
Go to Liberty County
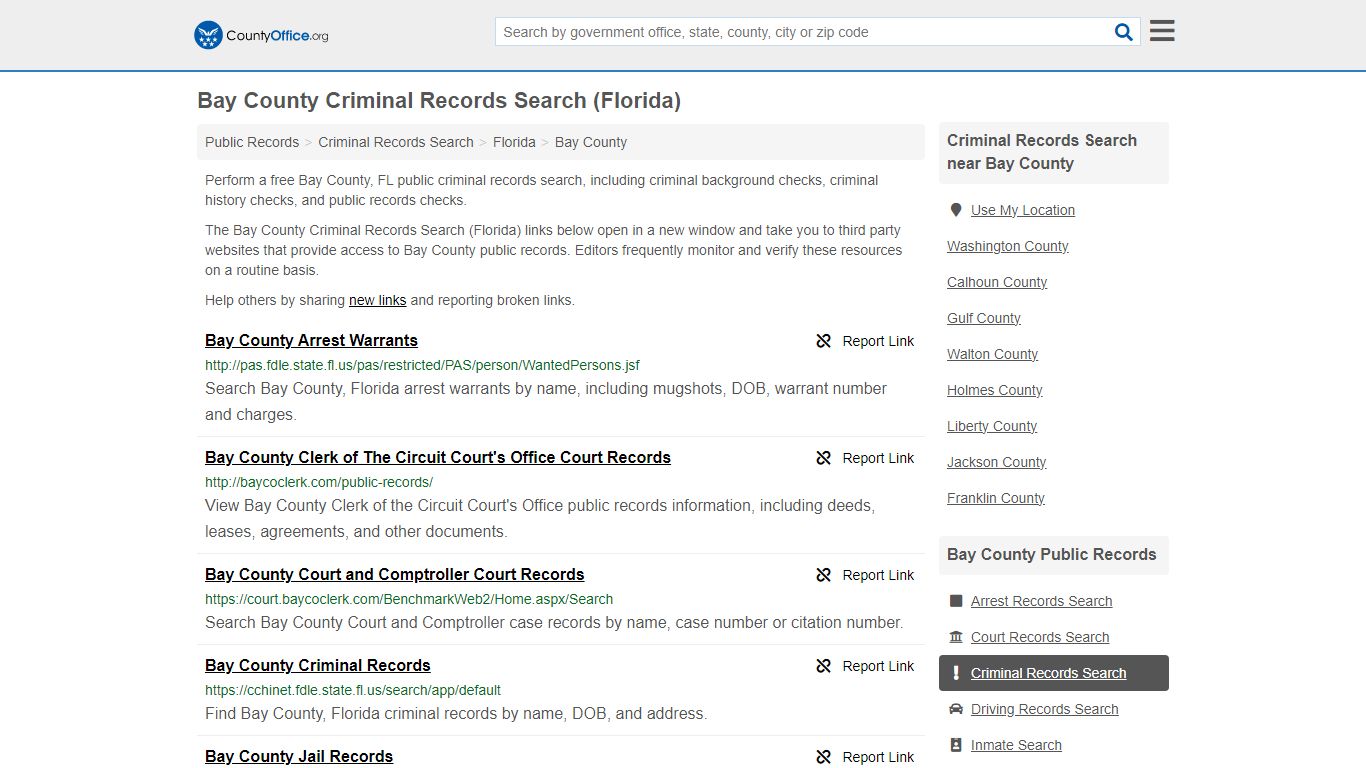992,426
